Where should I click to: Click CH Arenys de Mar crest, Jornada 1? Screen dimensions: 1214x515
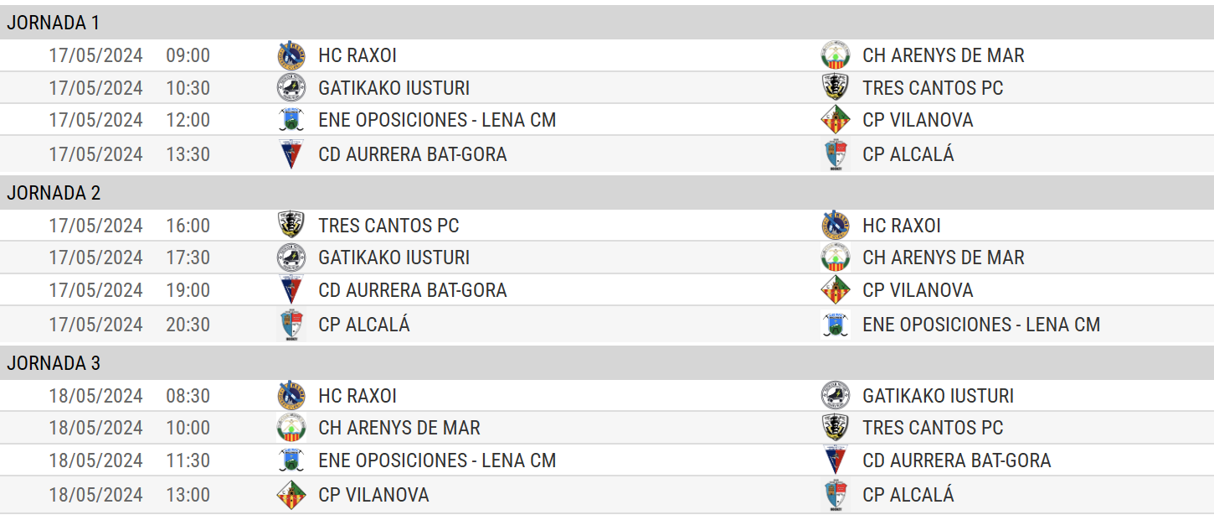click(835, 55)
